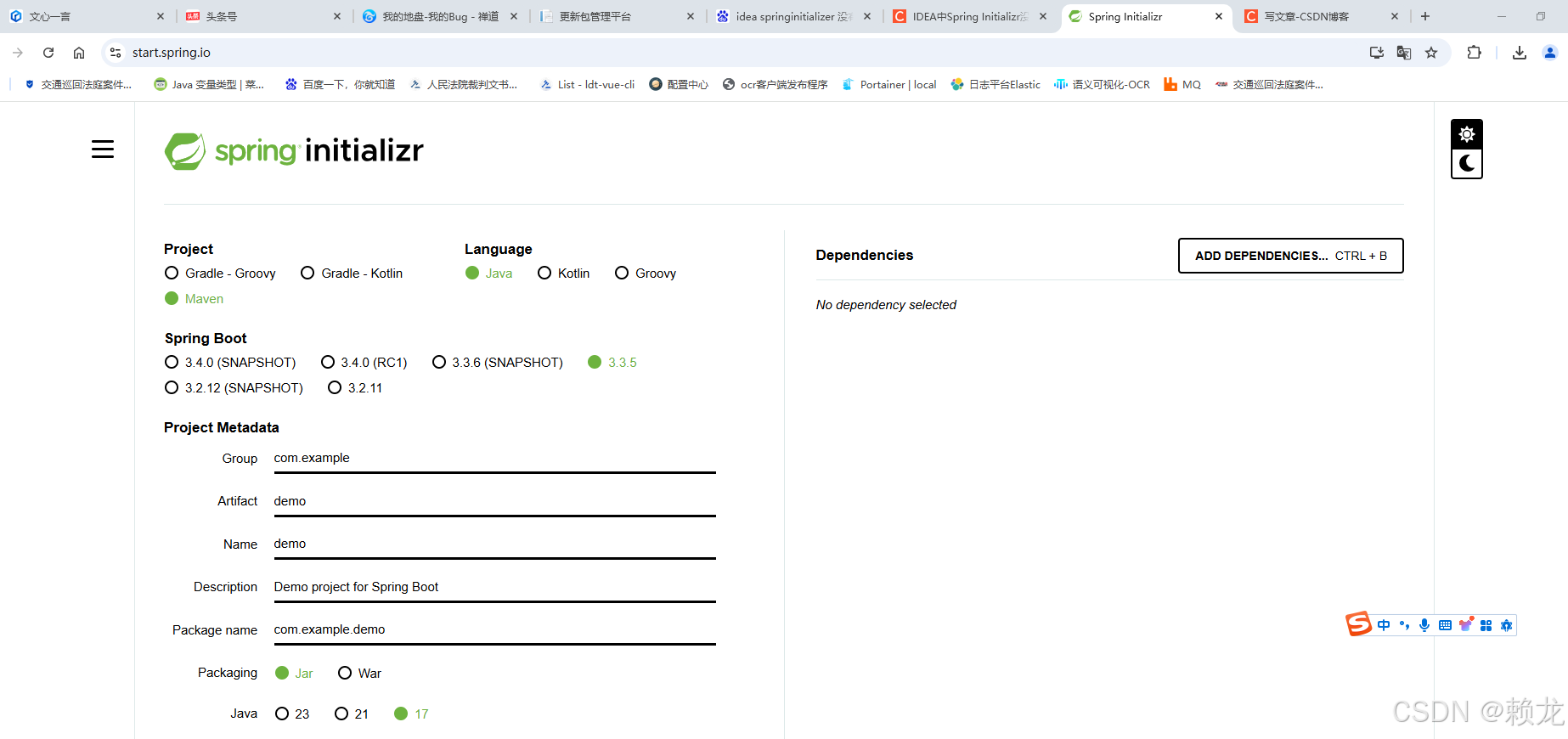Viewport: 1568px width, 739px height.
Task: Switch to the idea springinitializer tab
Action: point(792,16)
